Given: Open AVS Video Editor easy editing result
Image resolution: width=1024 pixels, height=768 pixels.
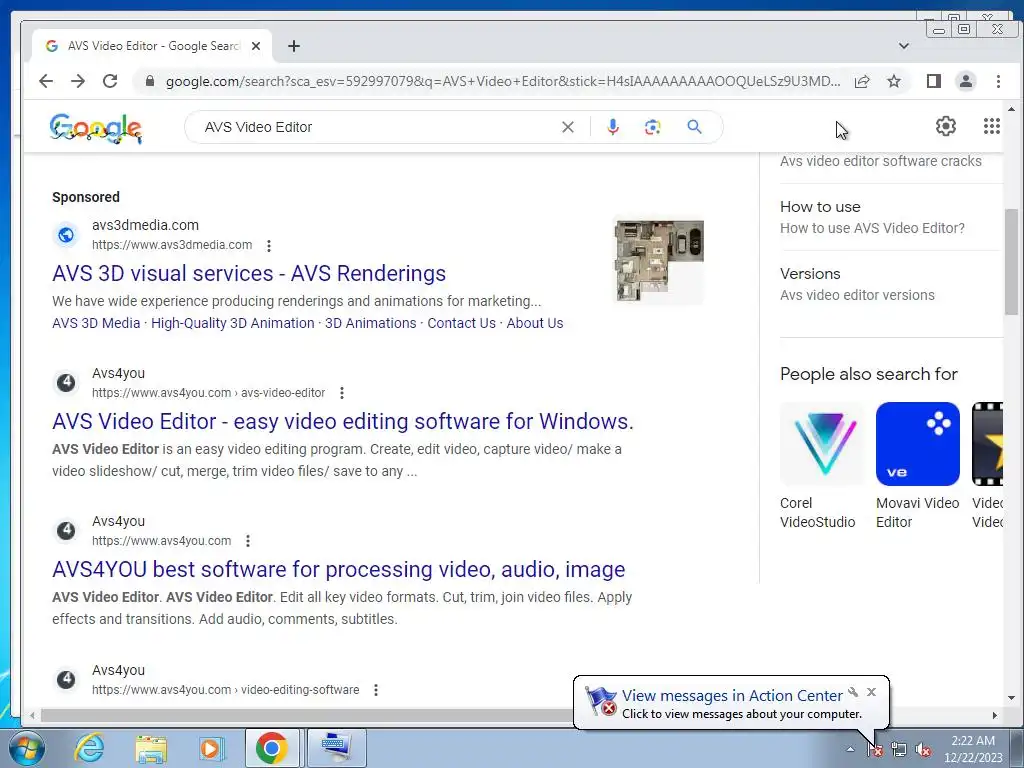Looking at the screenshot, I should pos(343,422).
